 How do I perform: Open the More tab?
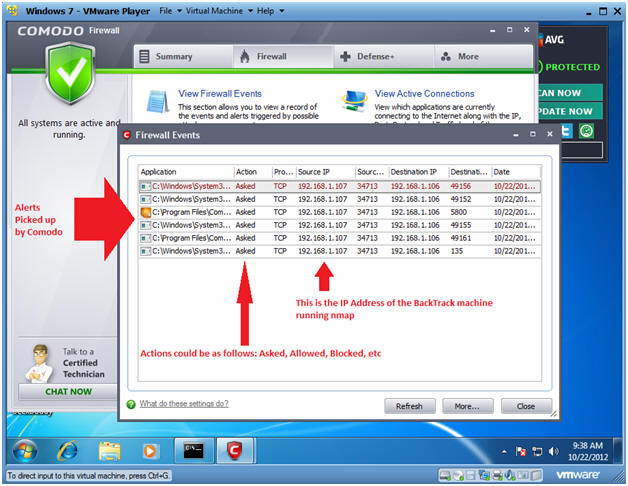[x=483, y=56]
